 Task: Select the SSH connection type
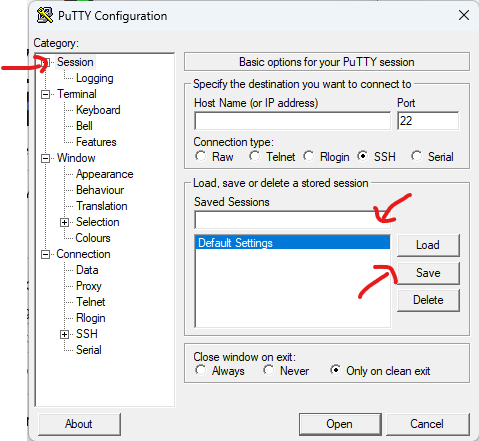tap(362, 156)
